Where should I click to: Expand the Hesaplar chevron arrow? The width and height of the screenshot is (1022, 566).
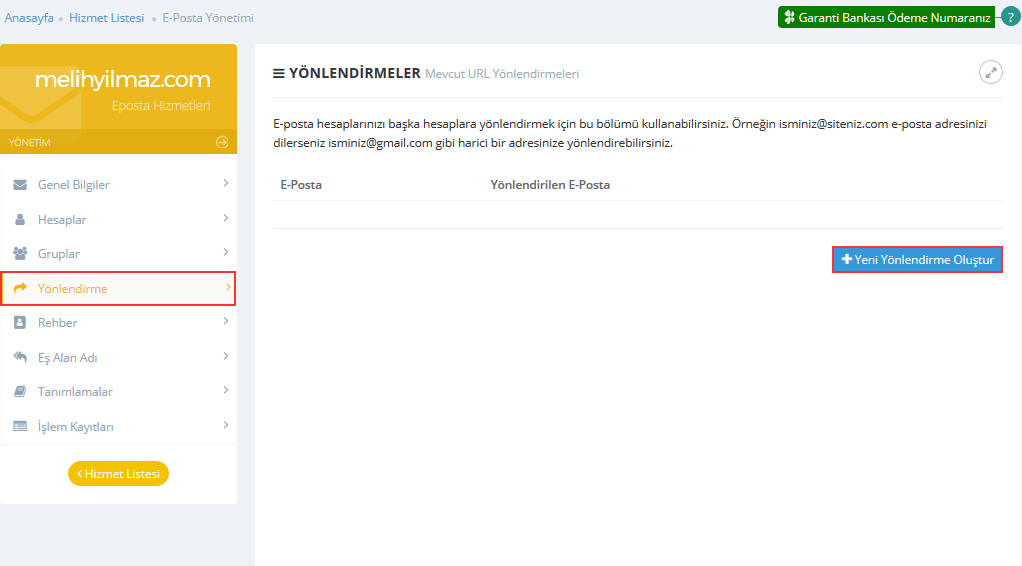[226, 218]
